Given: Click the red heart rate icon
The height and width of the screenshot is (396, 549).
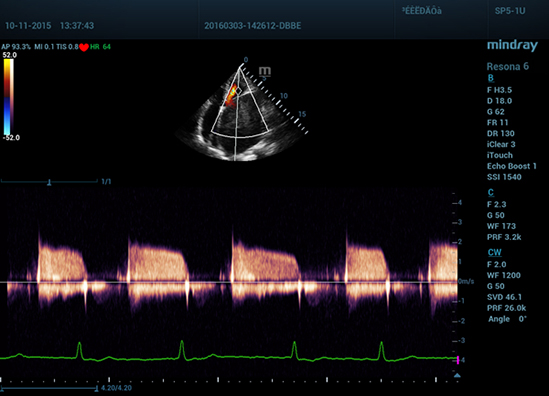Looking at the screenshot, I should [x=84, y=47].
